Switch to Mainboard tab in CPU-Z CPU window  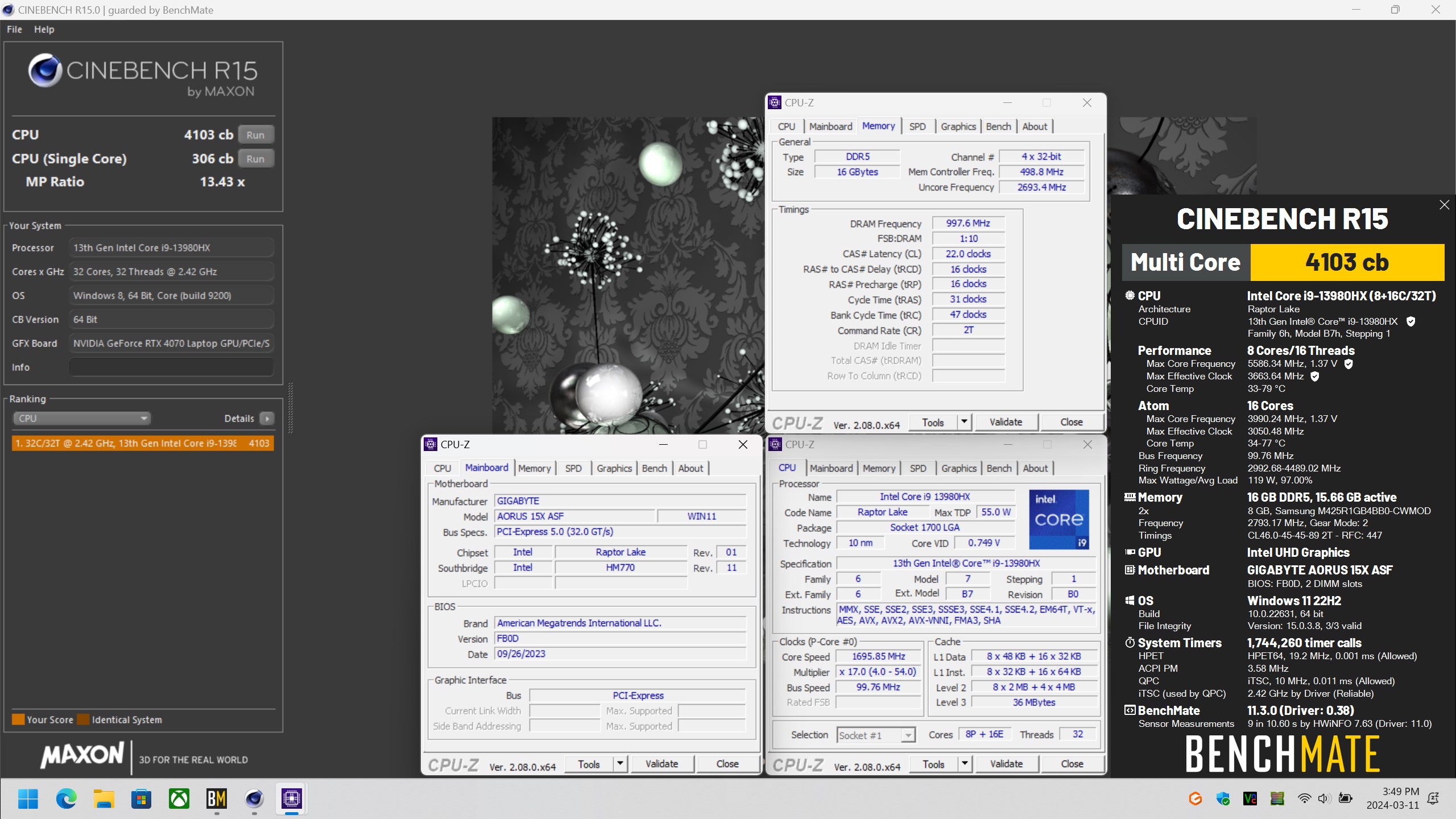[831, 468]
